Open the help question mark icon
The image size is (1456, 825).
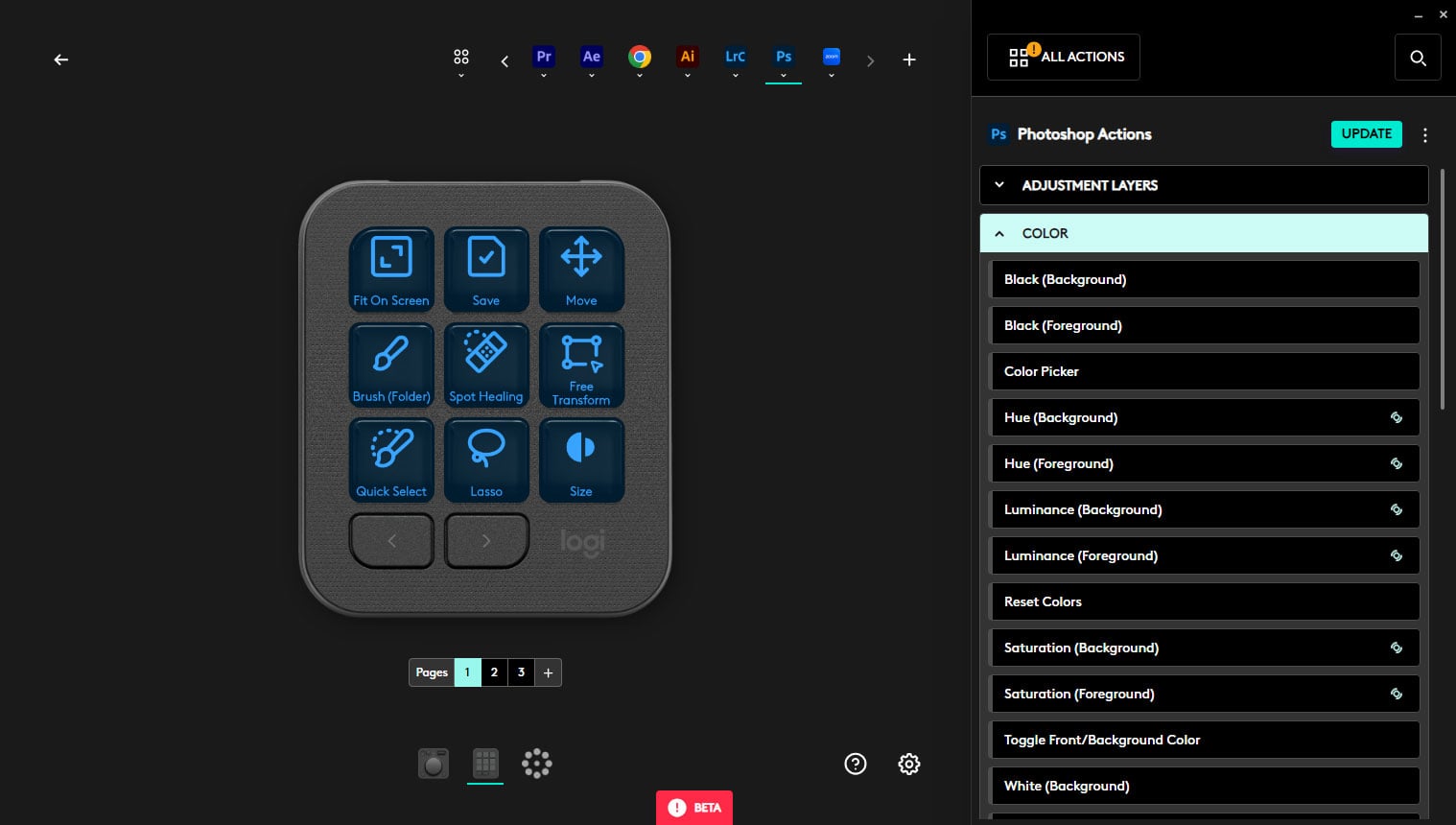click(x=855, y=764)
